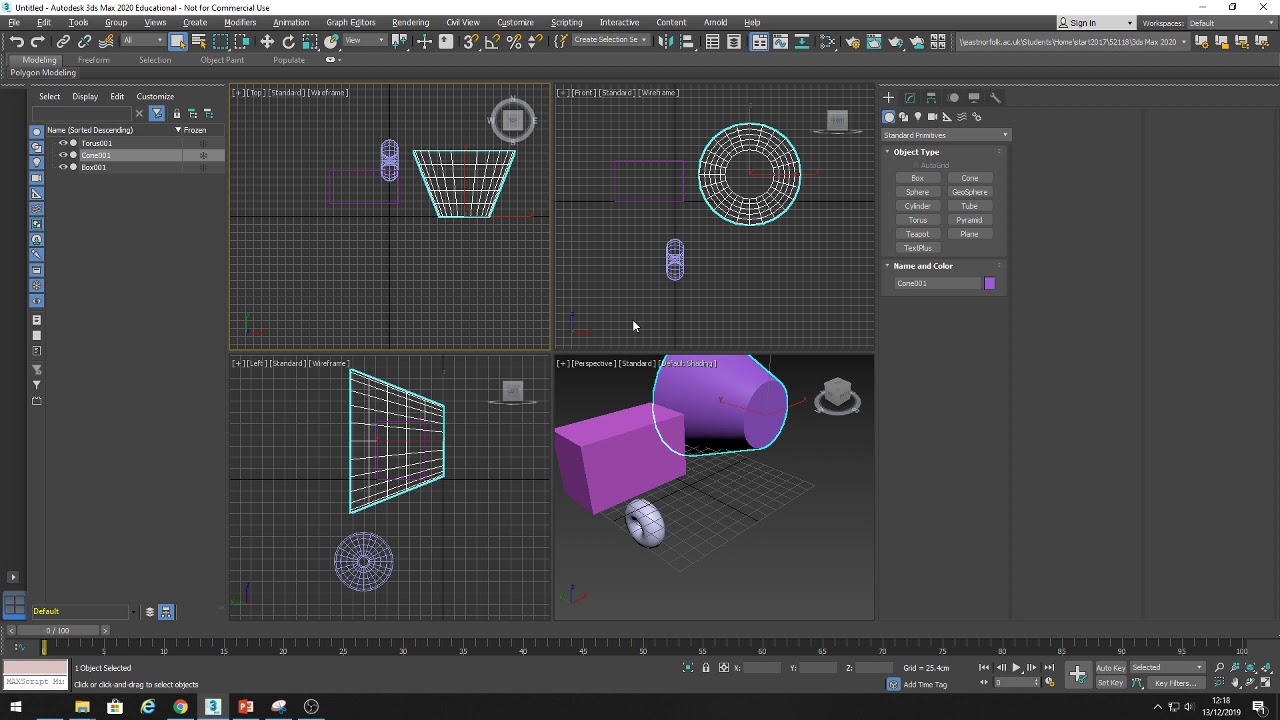Toggle visibility eye of Box001
Image resolution: width=1280 pixels, height=720 pixels.
pos(63,167)
